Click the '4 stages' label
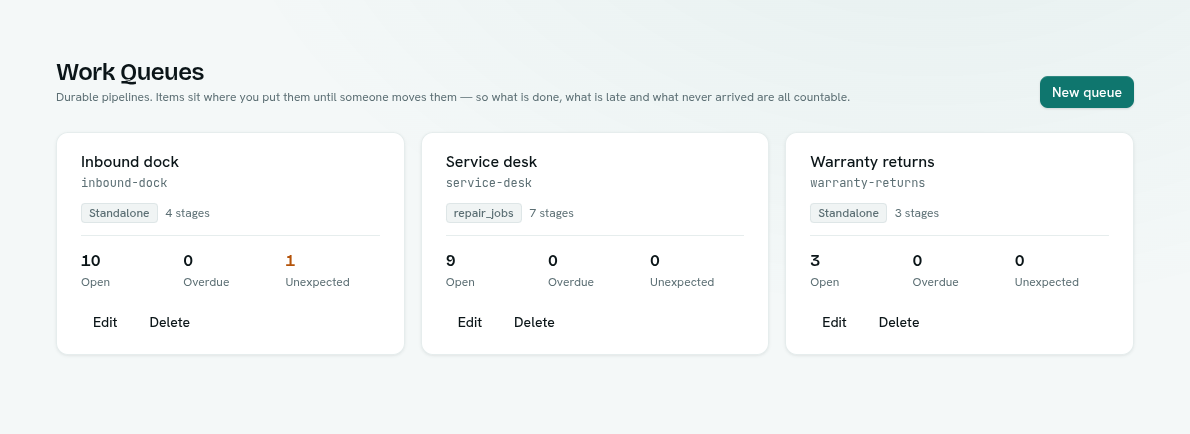Image resolution: width=1190 pixels, height=434 pixels. point(187,213)
